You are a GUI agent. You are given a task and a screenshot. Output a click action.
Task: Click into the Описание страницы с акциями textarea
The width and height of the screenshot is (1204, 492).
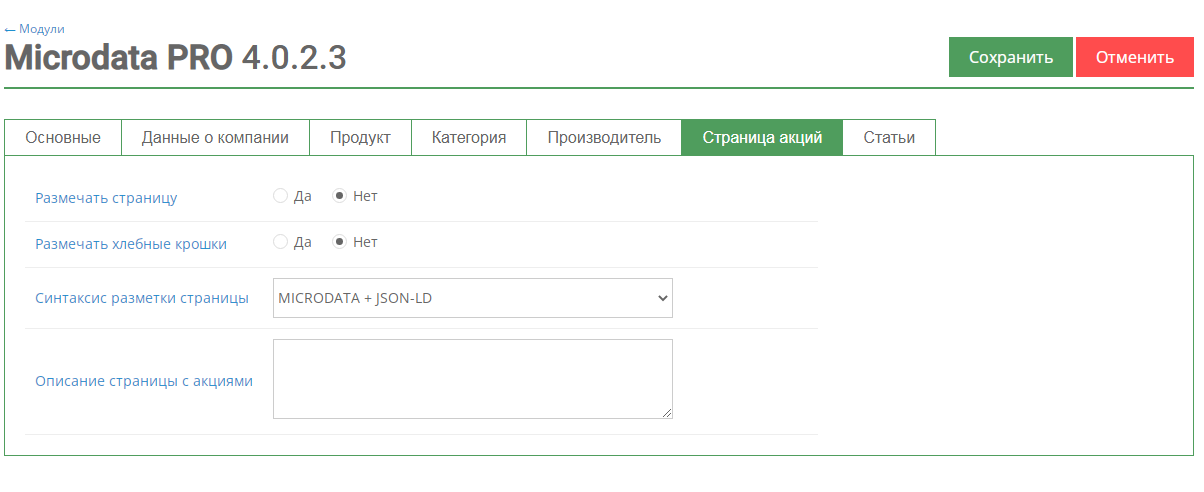pyautogui.click(x=472, y=378)
